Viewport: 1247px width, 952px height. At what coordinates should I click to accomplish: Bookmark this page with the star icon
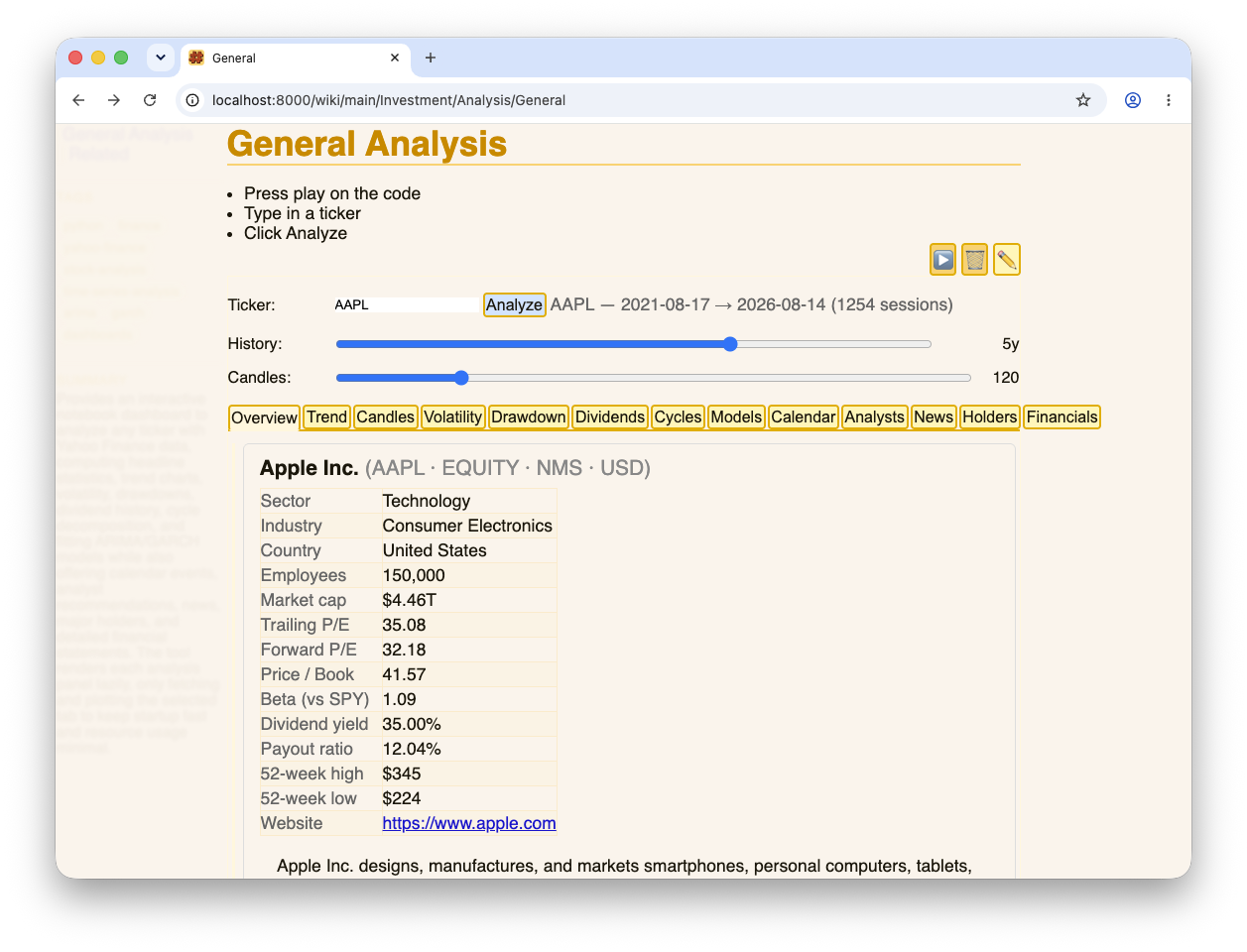tap(1083, 100)
